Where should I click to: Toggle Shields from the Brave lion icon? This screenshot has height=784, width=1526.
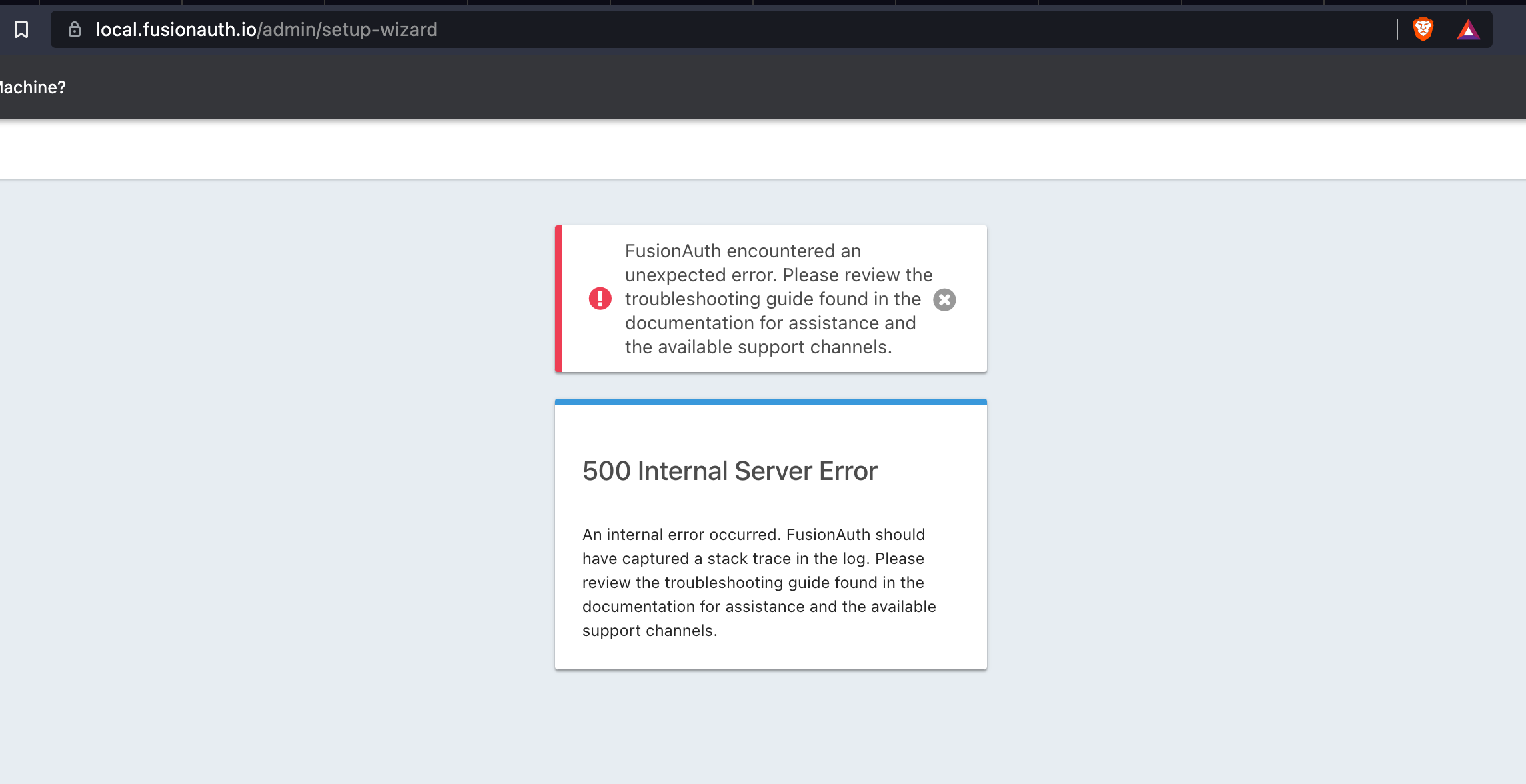point(1423,29)
